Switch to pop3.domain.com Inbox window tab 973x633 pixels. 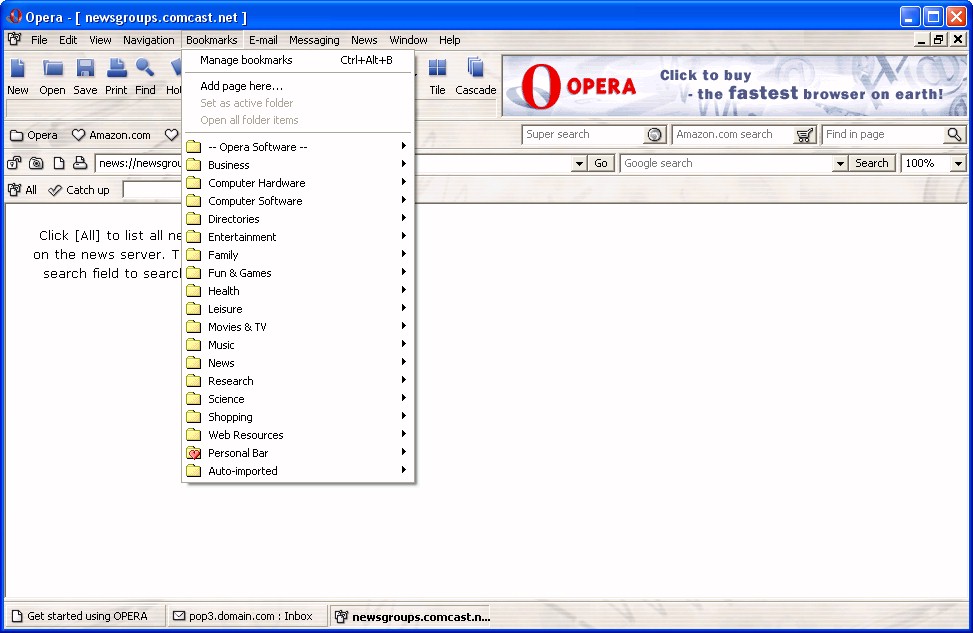click(243, 616)
